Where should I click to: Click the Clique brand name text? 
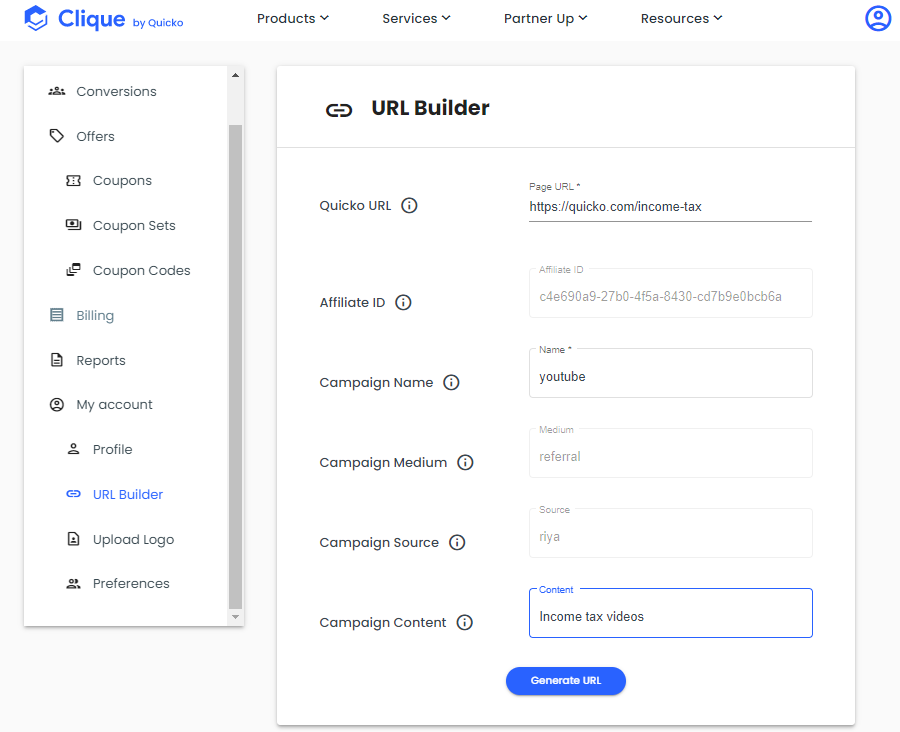[x=91, y=19]
